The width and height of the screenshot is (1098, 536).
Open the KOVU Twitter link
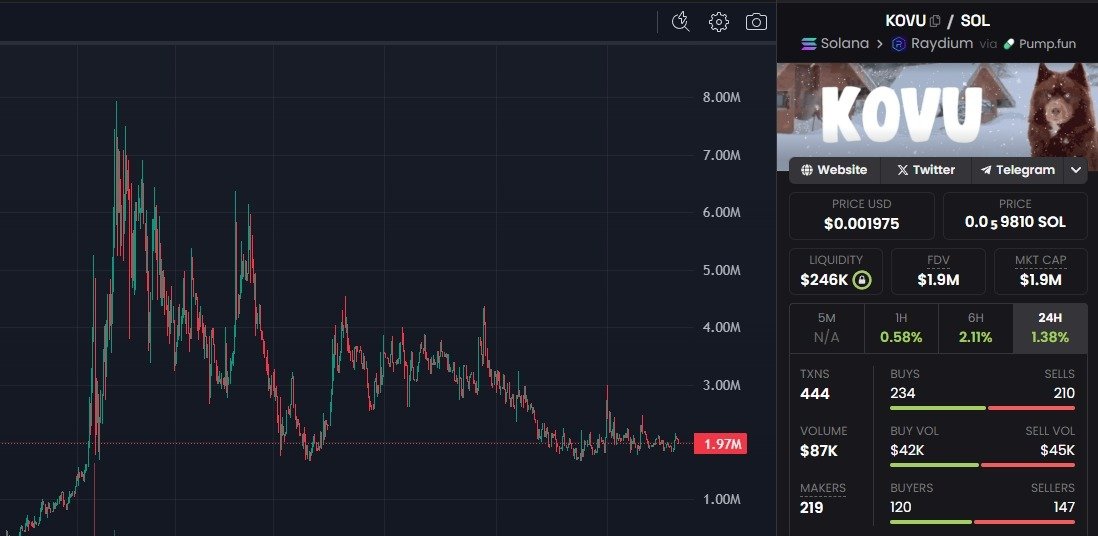click(926, 170)
